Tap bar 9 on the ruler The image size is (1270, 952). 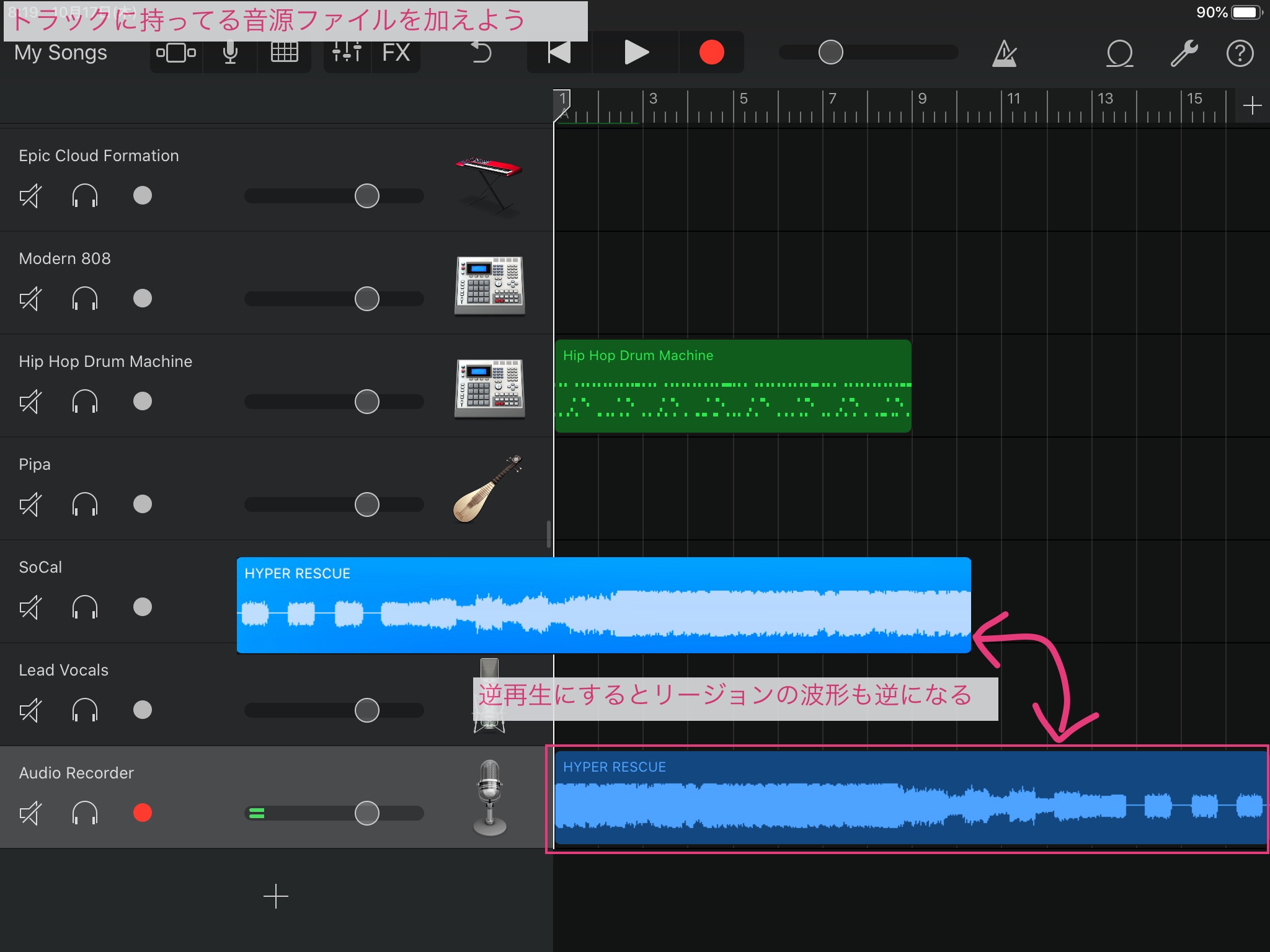(x=922, y=99)
